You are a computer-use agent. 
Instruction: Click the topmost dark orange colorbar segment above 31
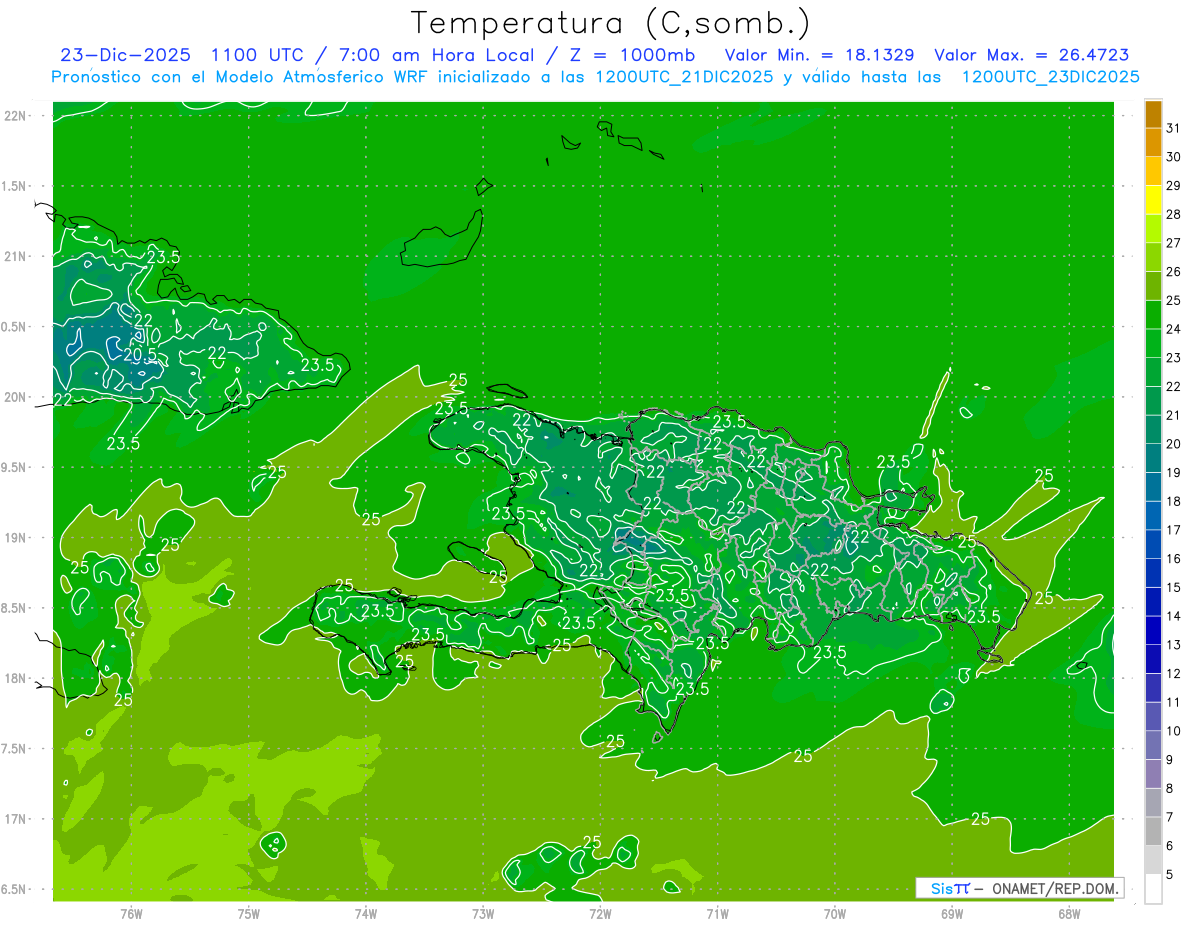[1153, 114]
